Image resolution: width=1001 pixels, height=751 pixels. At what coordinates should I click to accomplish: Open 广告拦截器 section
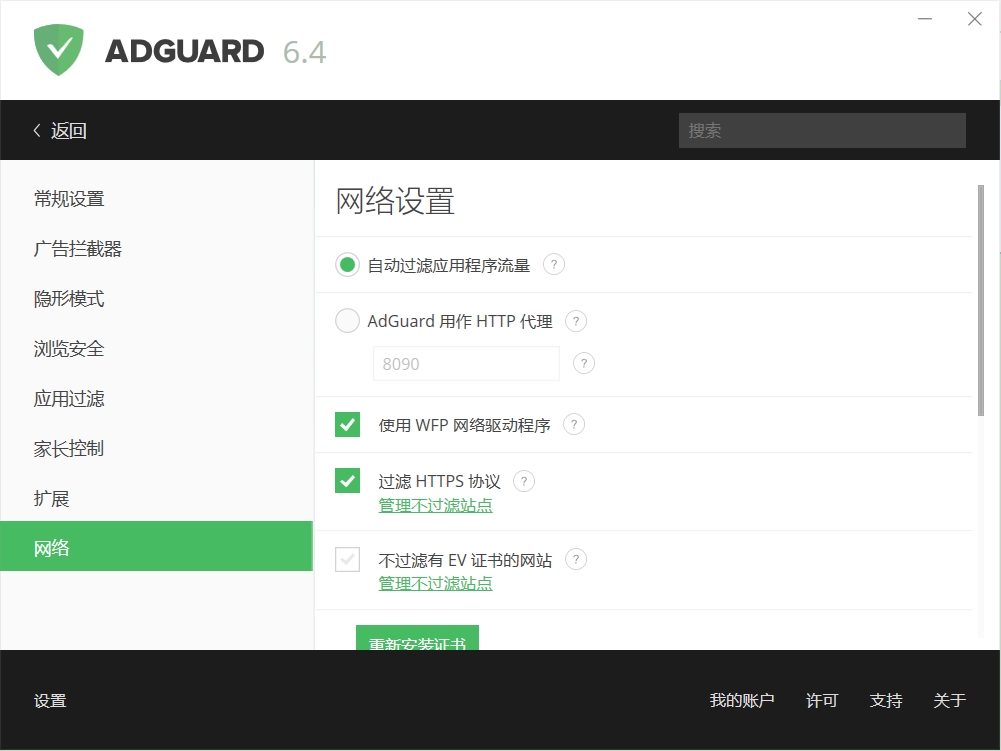click(156, 248)
